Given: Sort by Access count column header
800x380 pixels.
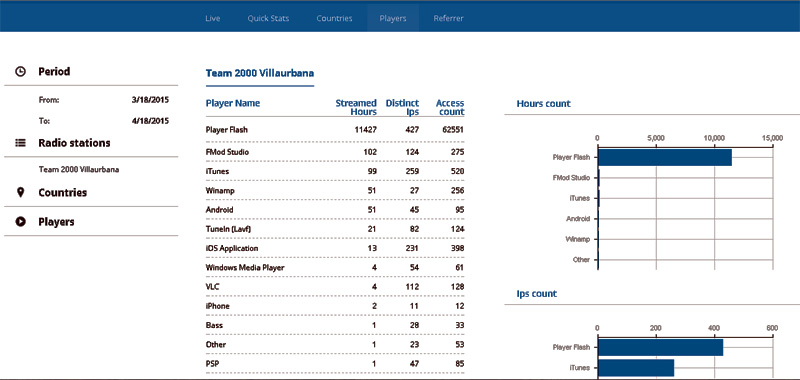Looking at the screenshot, I should pyautogui.click(x=450, y=107).
